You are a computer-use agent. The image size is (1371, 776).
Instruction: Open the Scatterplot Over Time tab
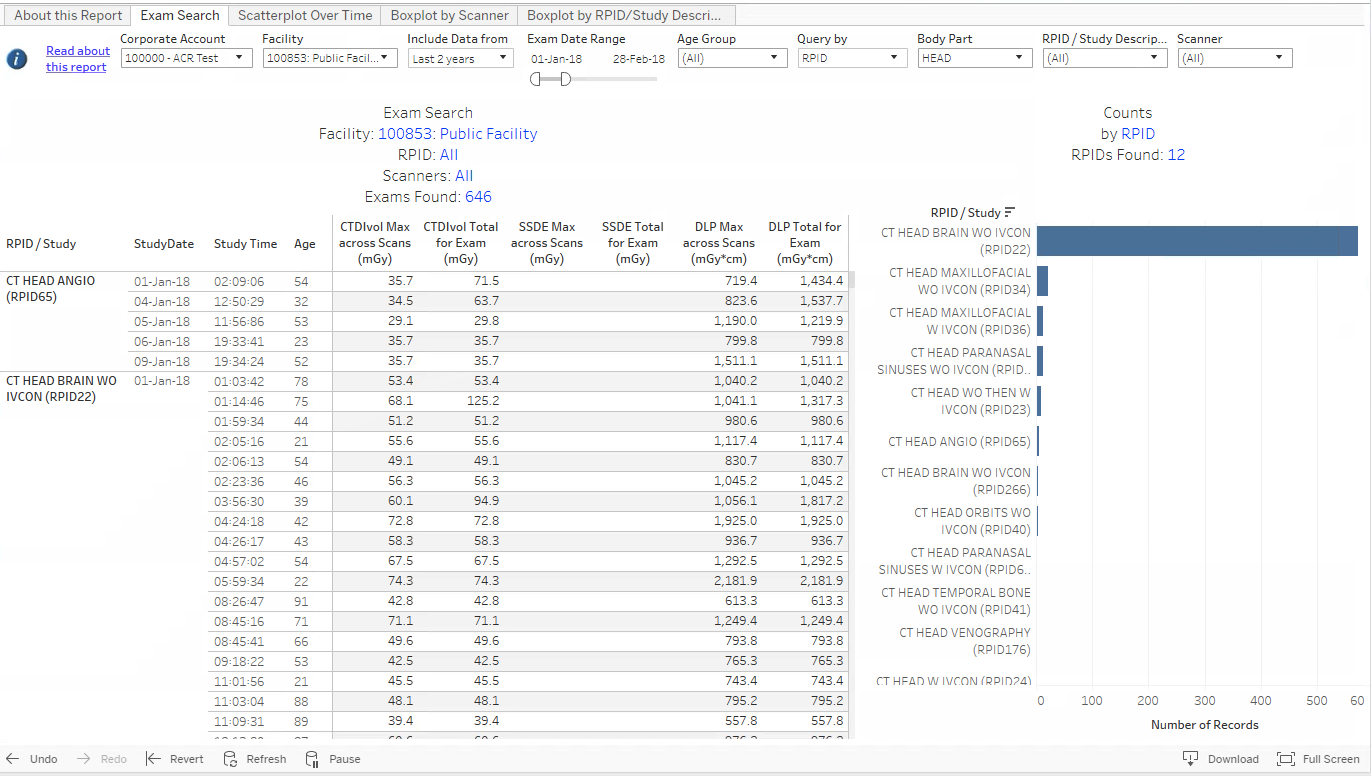click(x=305, y=15)
